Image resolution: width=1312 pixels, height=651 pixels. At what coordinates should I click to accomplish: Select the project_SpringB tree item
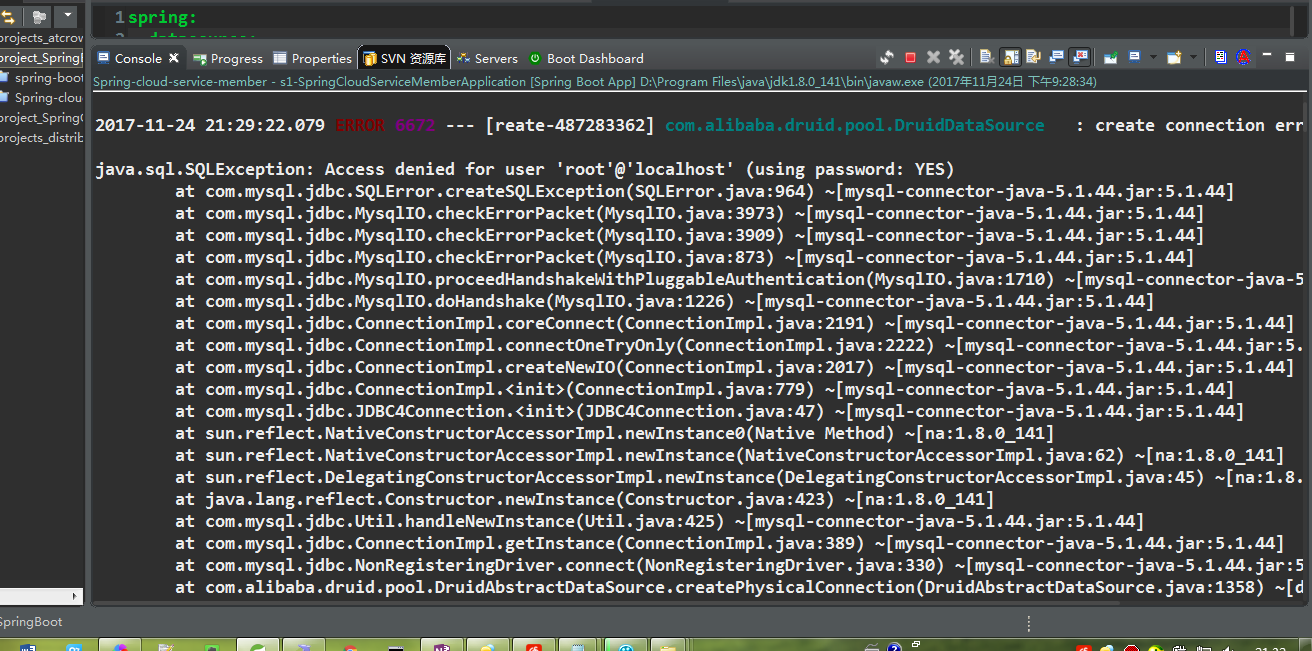click(x=41, y=57)
